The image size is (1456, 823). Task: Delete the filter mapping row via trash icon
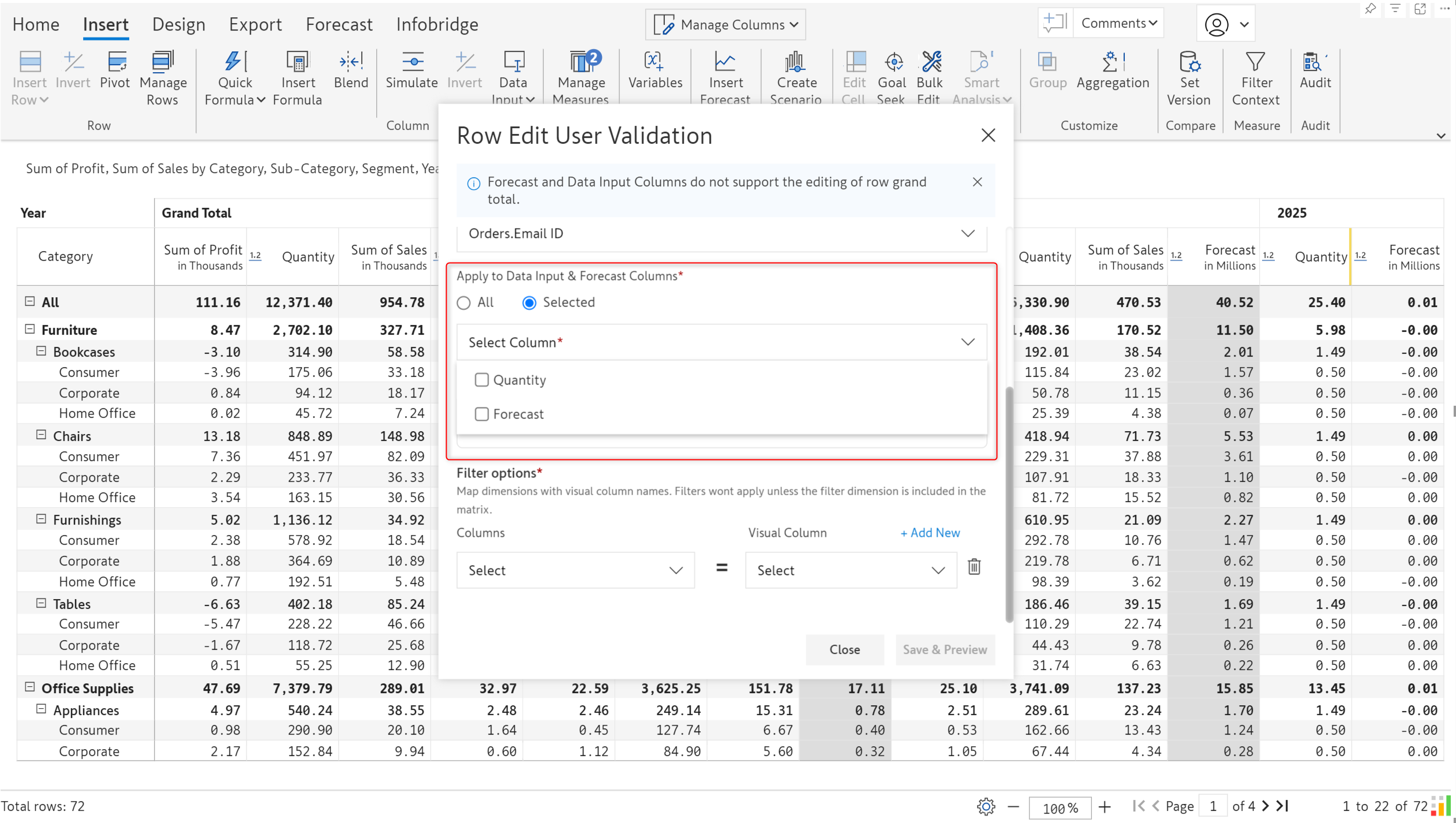click(974, 567)
